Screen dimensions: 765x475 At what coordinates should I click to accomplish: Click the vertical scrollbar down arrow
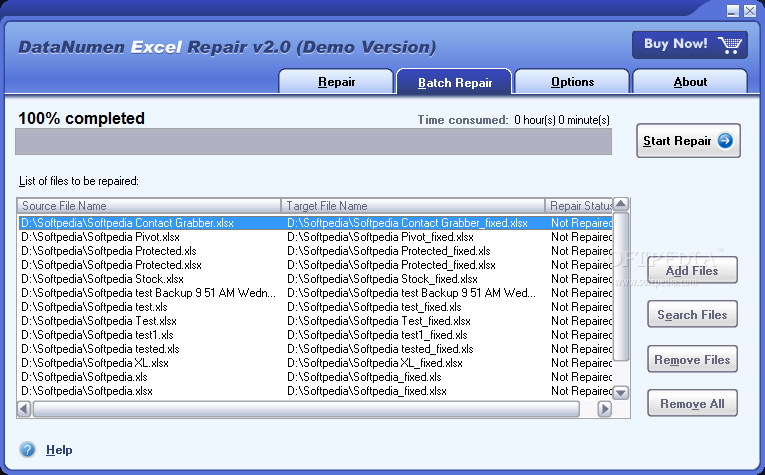tap(621, 392)
